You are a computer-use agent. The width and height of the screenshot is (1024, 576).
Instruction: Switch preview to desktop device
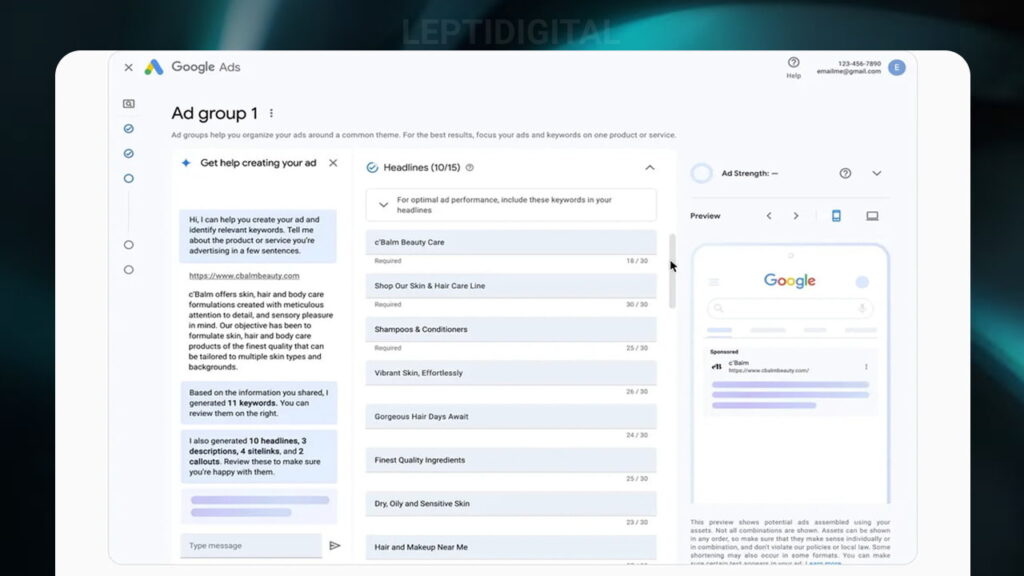point(872,216)
